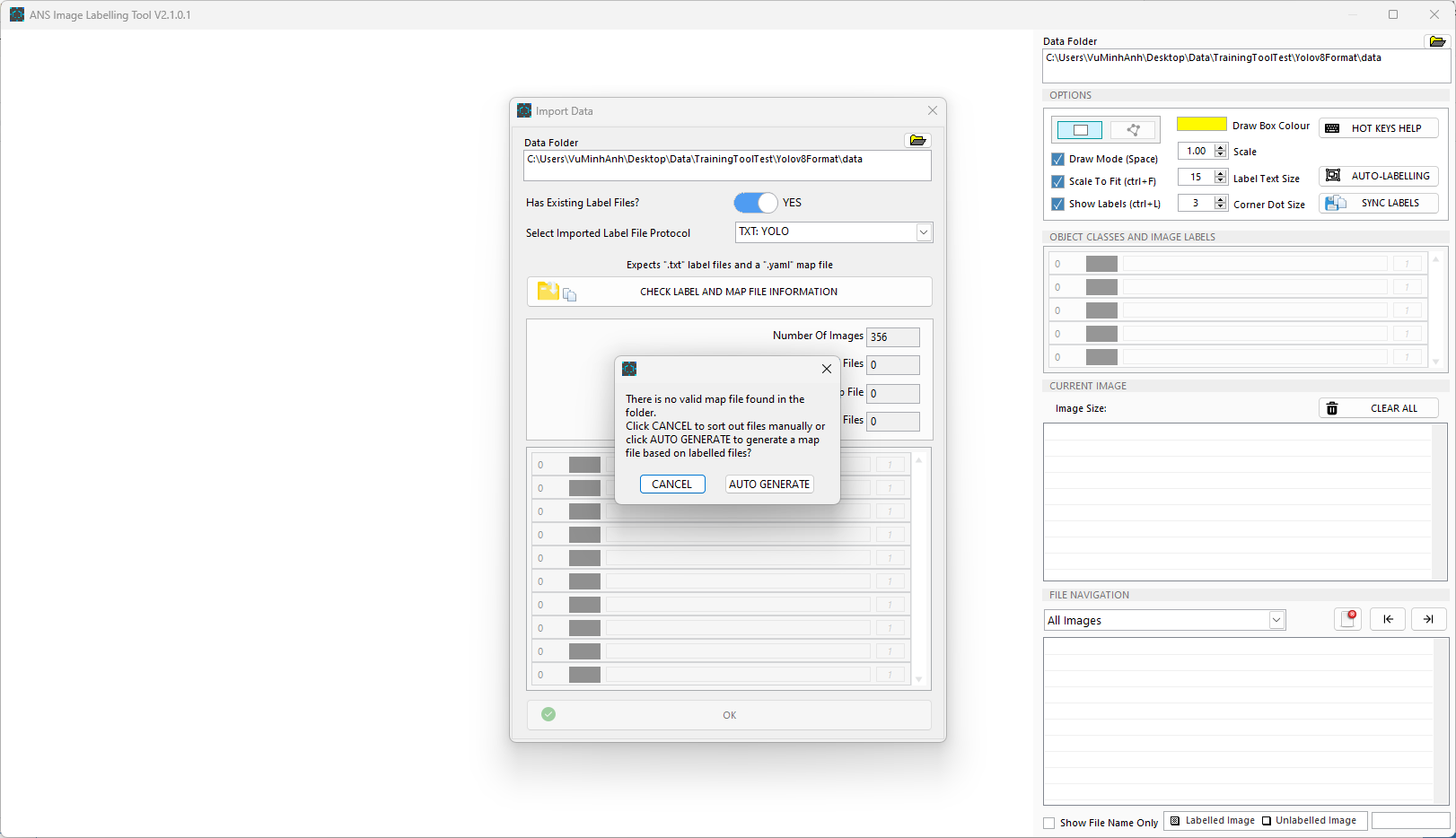Uncheck Scale To Fit checkbox
This screenshot has width=1456, height=838.
(1058, 181)
